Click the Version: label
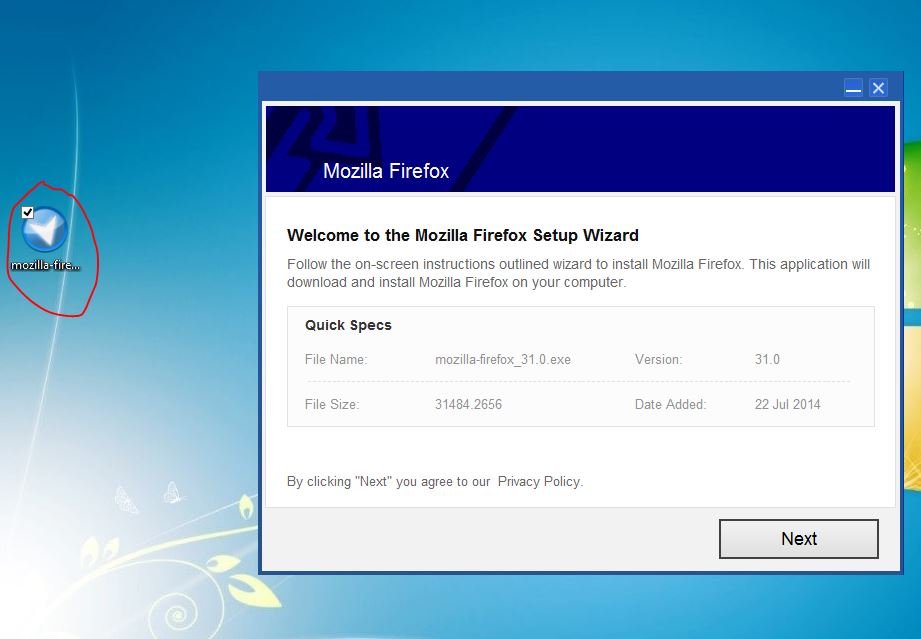 click(658, 359)
